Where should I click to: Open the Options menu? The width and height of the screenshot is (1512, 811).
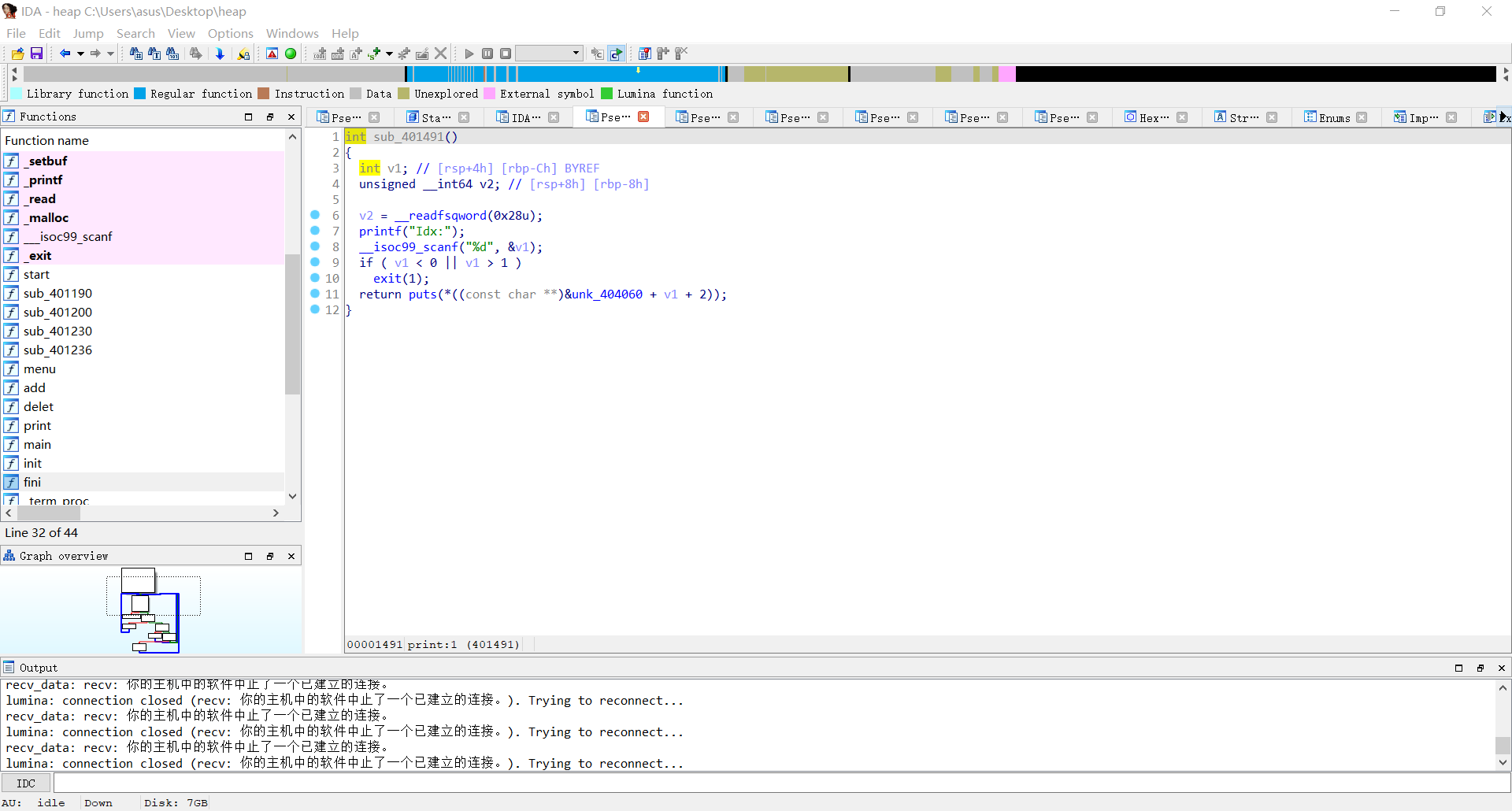pyautogui.click(x=231, y=33)
